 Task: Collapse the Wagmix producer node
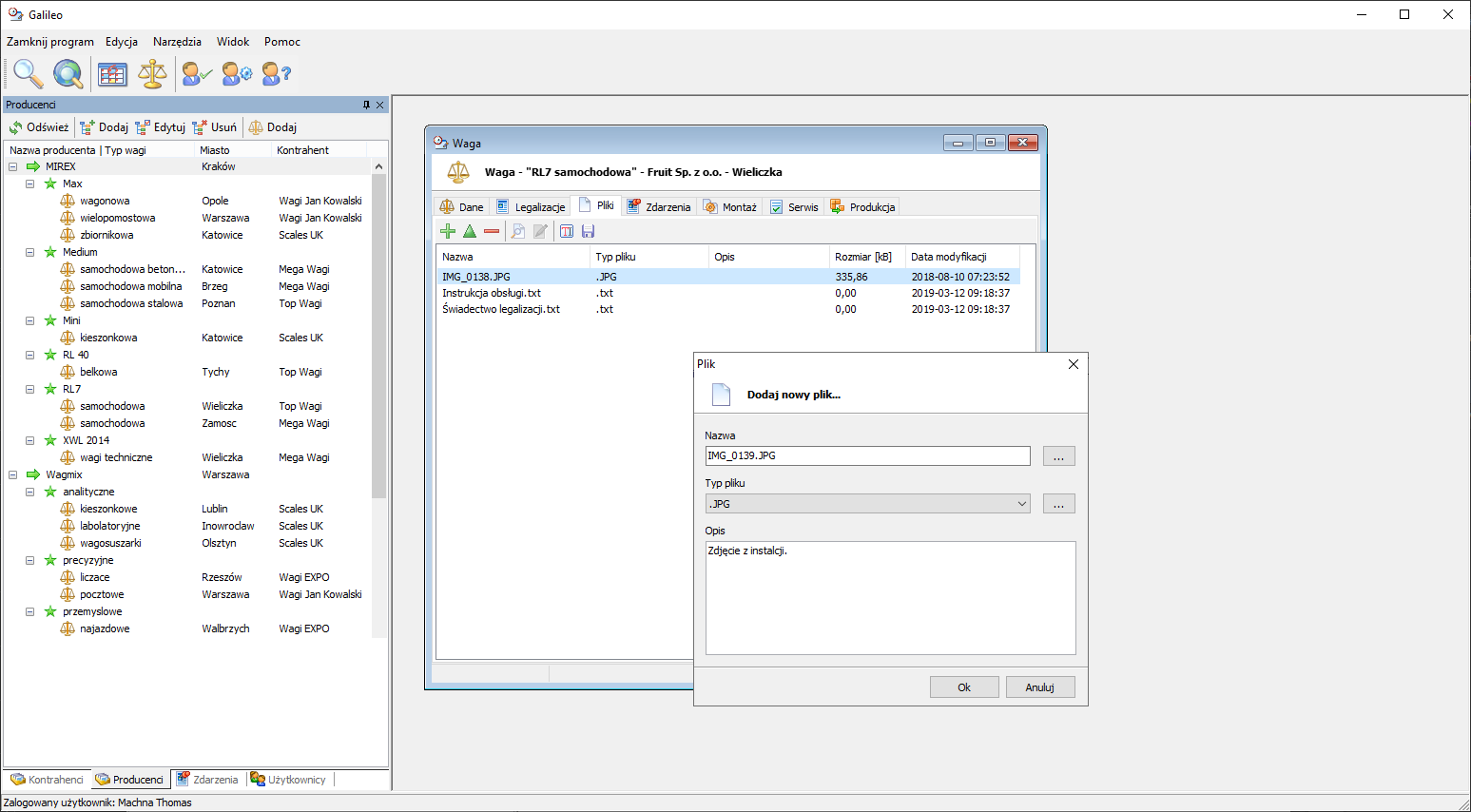click(13, 474)
